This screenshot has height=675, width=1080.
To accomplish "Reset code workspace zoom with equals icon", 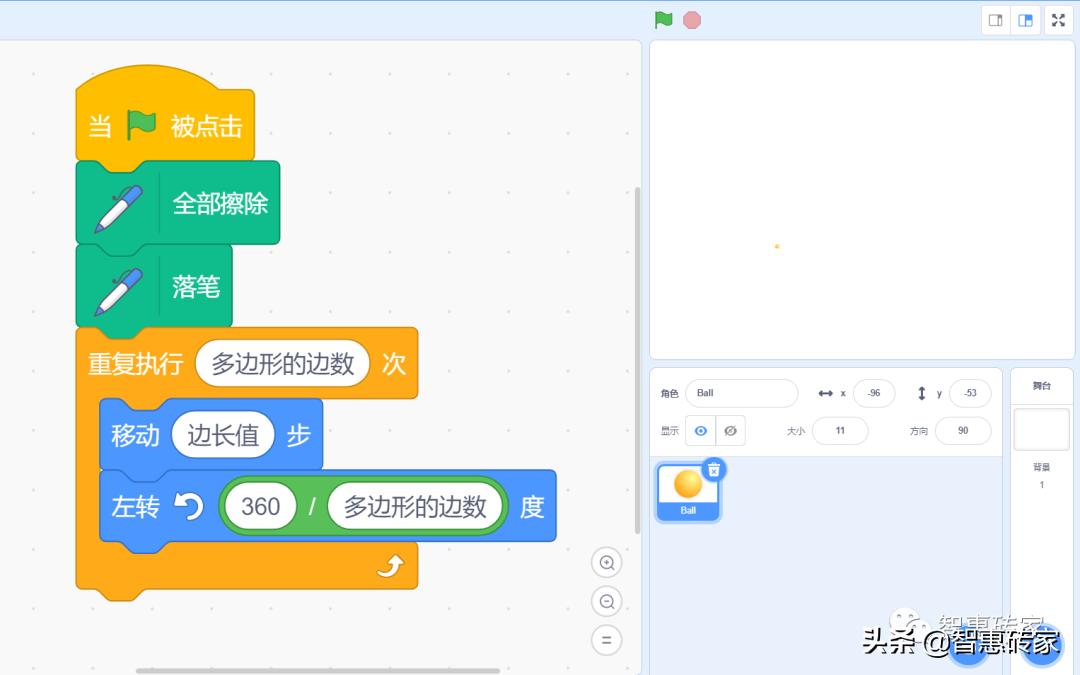I will (607, 640).
